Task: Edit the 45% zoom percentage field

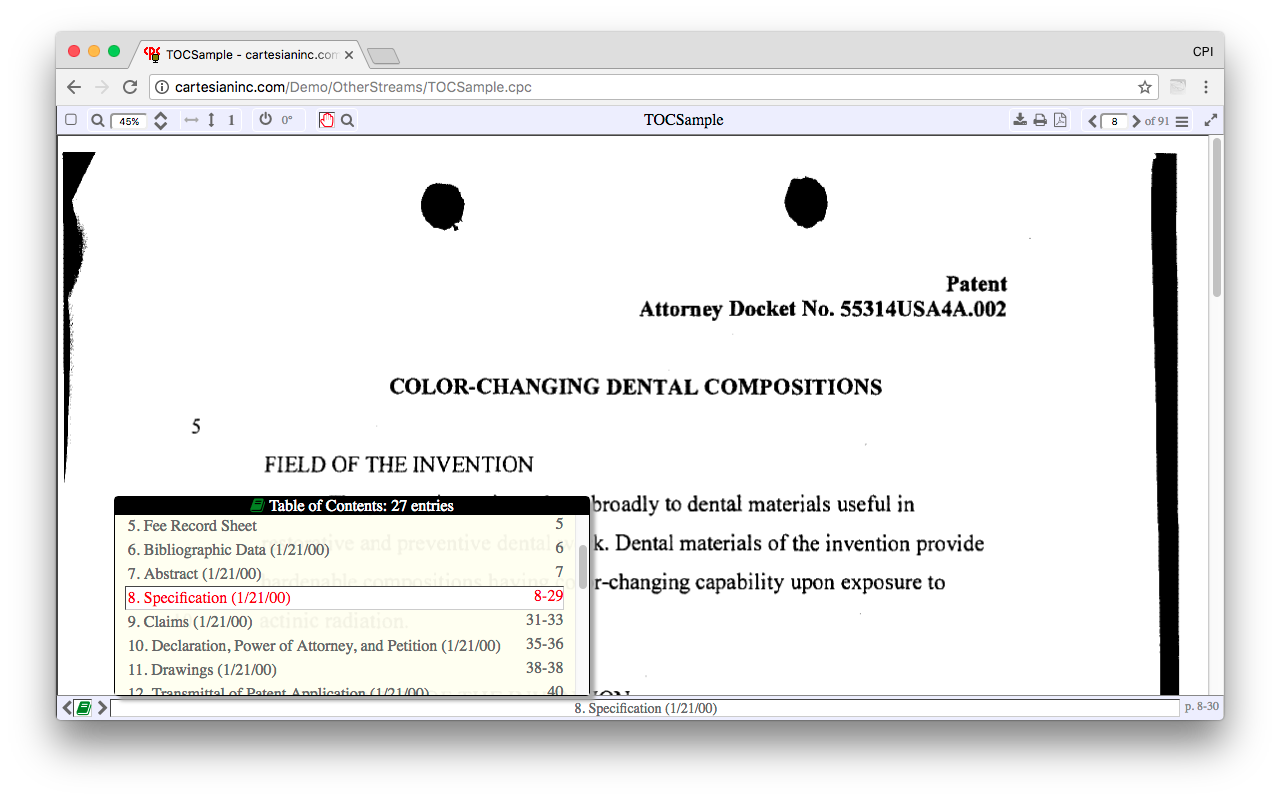Action: coord(129,121)
